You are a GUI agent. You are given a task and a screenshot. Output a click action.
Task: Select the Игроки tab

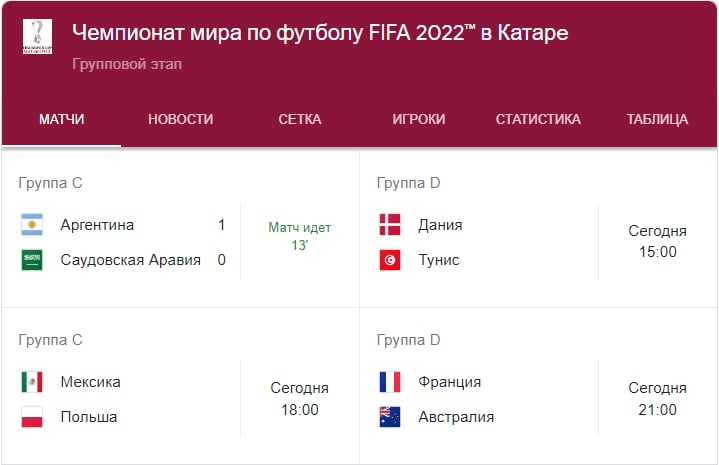(x=419, y=119)
